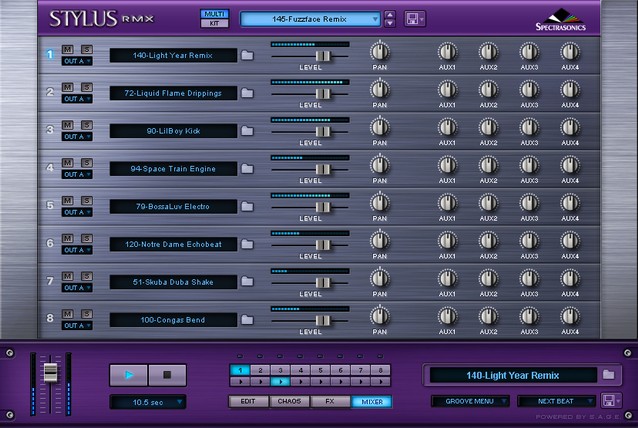
Task: Open the OUT A output dropdown on part 8
Action: [77, 325]
